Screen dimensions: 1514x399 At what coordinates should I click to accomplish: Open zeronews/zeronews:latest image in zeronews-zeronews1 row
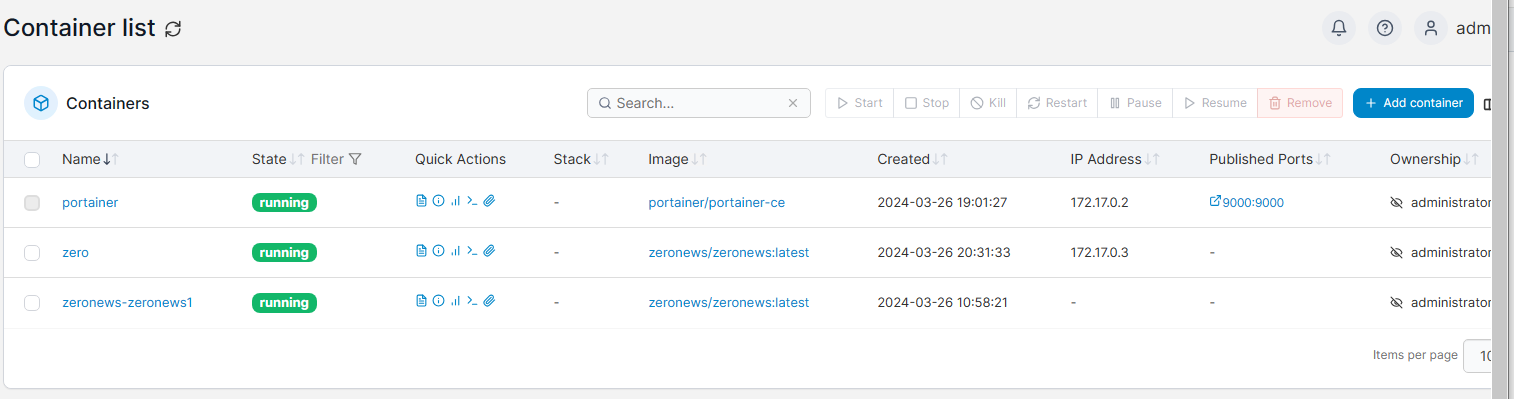tap(728, 302)
